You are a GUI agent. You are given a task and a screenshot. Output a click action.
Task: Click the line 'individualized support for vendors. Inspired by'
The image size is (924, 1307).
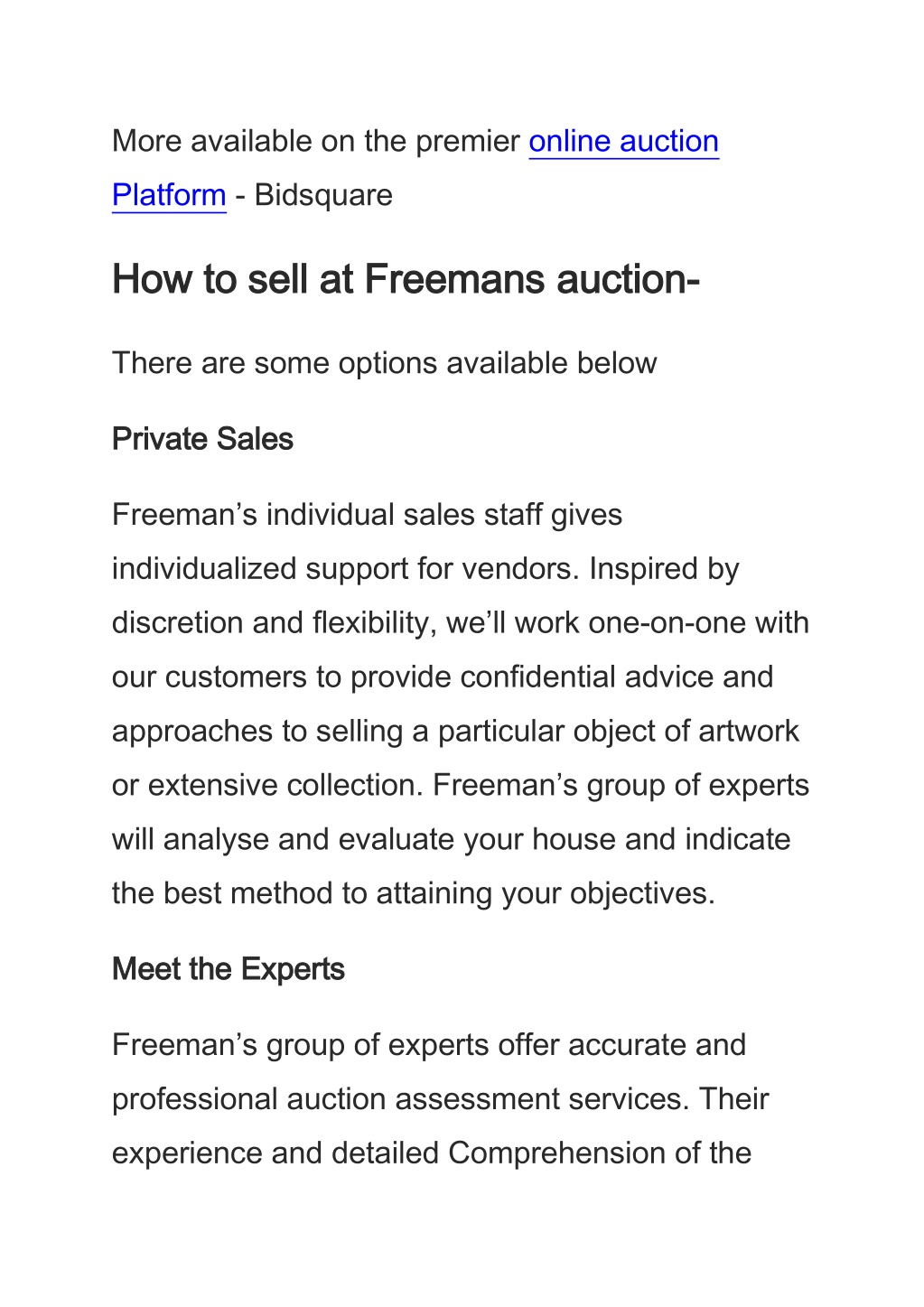(425, 569)
